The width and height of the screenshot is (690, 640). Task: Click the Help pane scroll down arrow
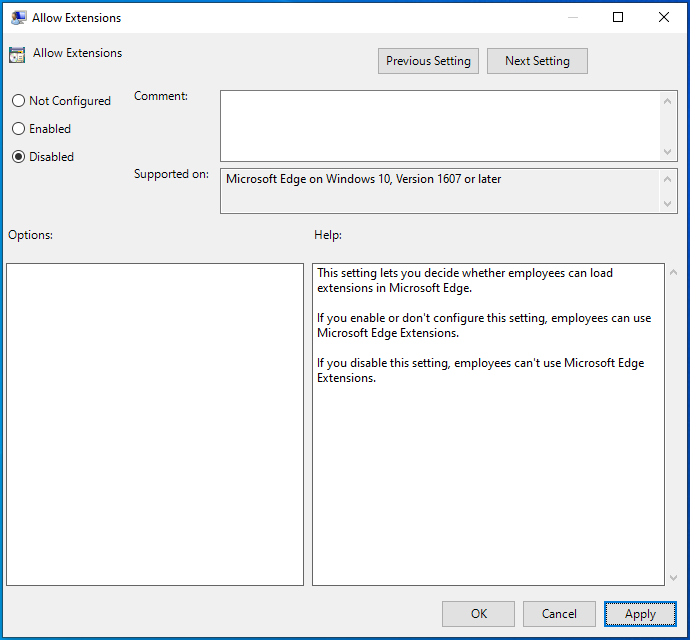point(673,577)
